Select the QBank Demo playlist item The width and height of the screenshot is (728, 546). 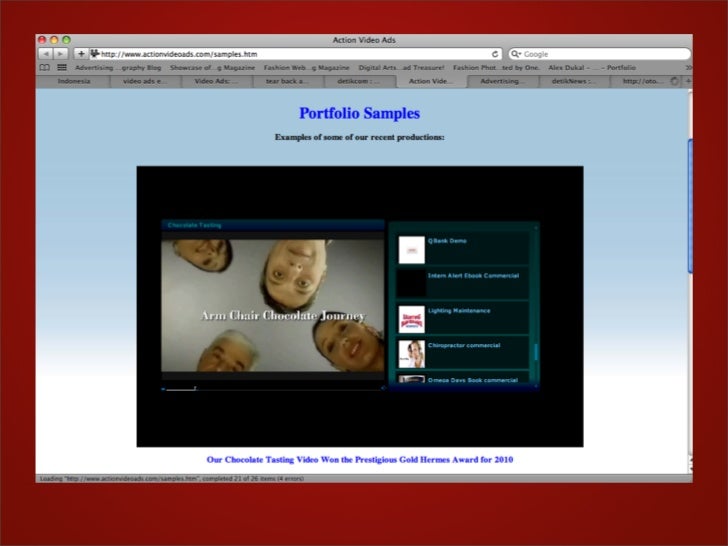[463, 249]
